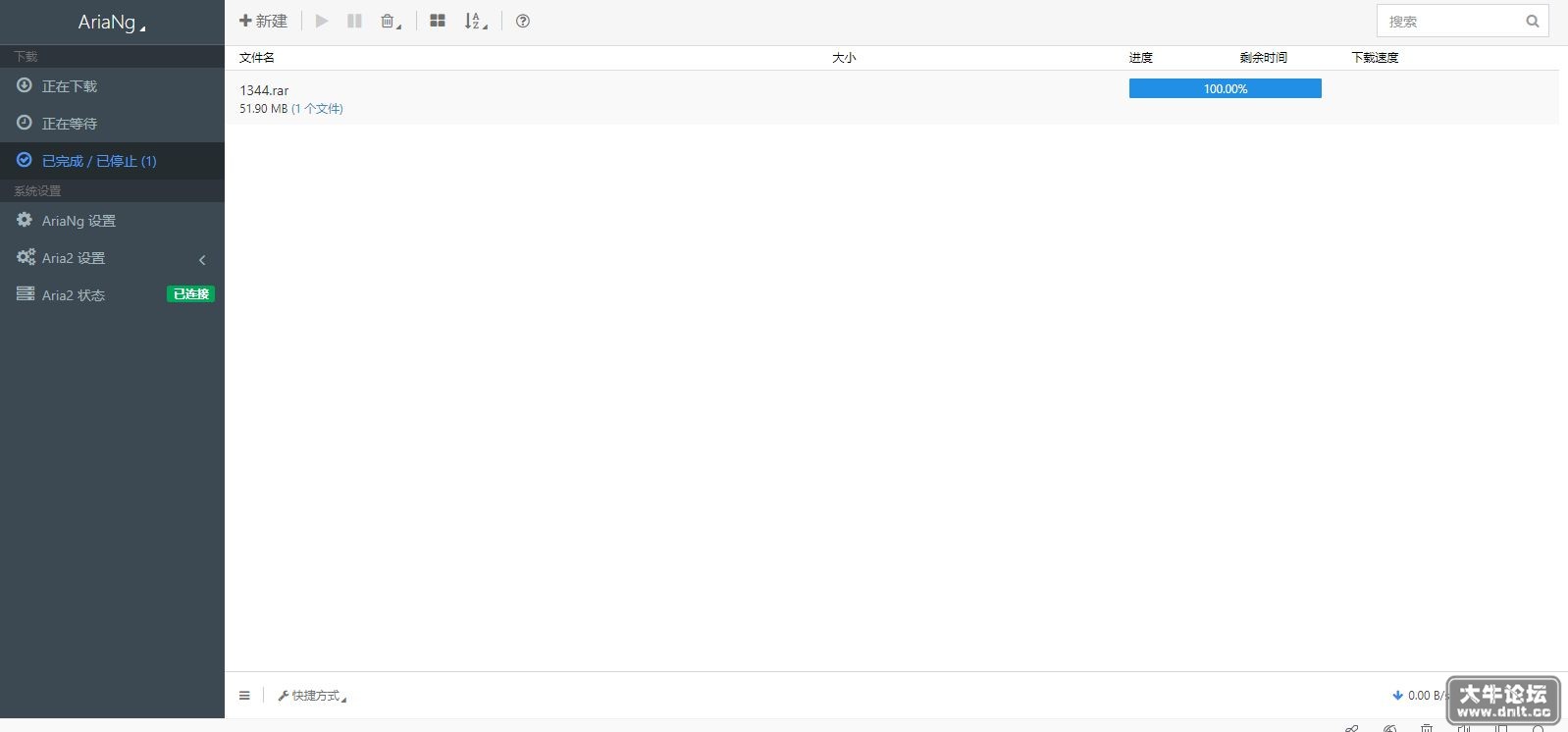Viewport: 1568px width, 732px height.
Task: Sort by the 下载速度 column header
Action: click(1376, 58)
